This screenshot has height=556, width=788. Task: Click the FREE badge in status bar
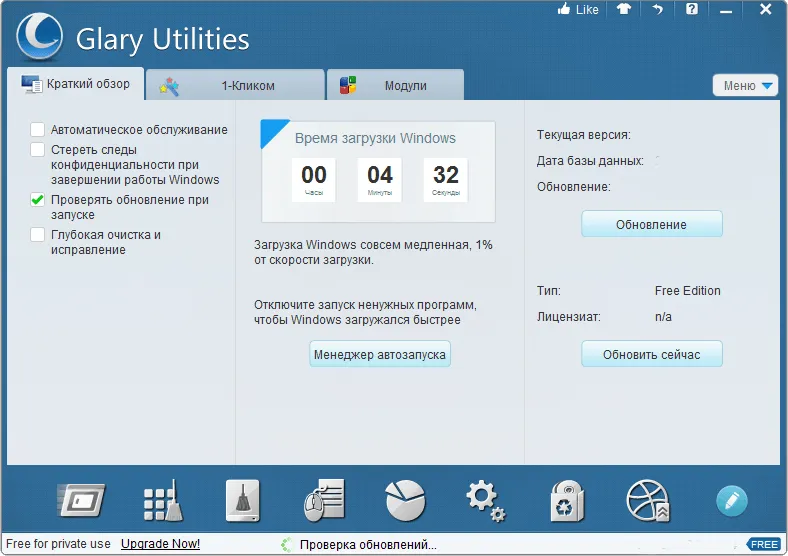click(x=763, y=544)
